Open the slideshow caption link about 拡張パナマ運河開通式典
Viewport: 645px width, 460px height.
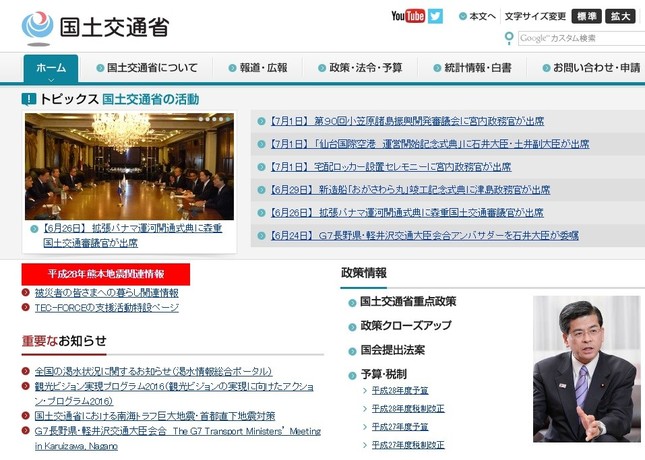(x=132, y=235)
